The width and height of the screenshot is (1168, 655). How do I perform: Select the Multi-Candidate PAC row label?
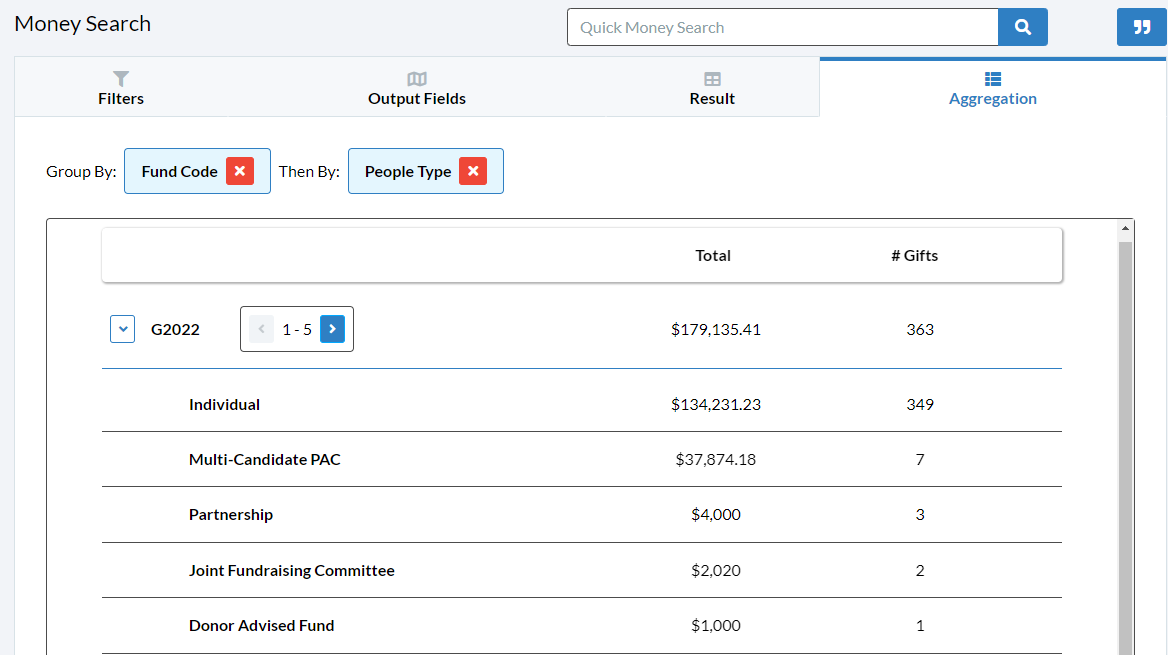click(x=264, y=460)
